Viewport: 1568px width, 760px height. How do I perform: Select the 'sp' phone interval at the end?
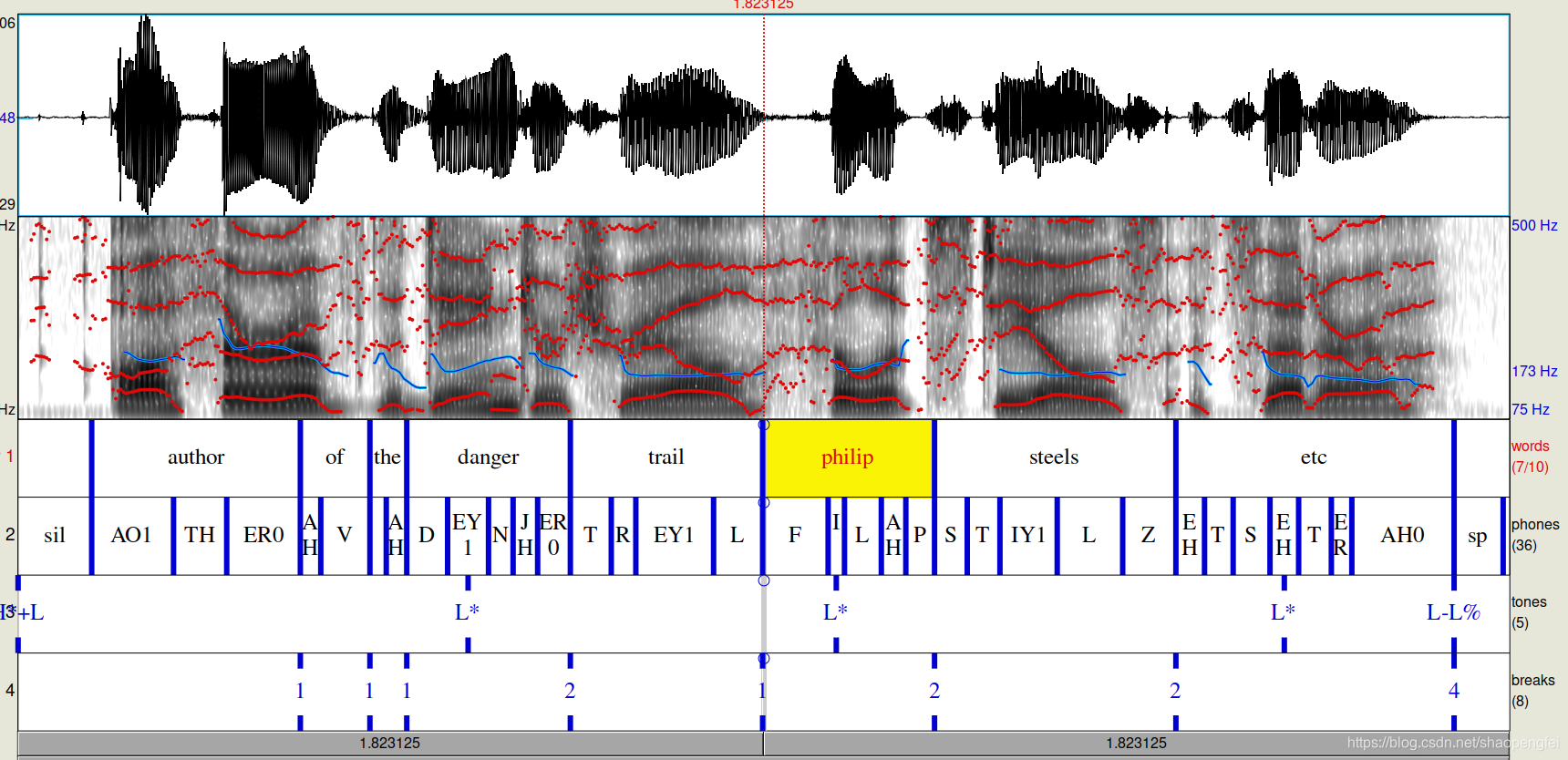pyautogui.click(x=1477, y=536)
